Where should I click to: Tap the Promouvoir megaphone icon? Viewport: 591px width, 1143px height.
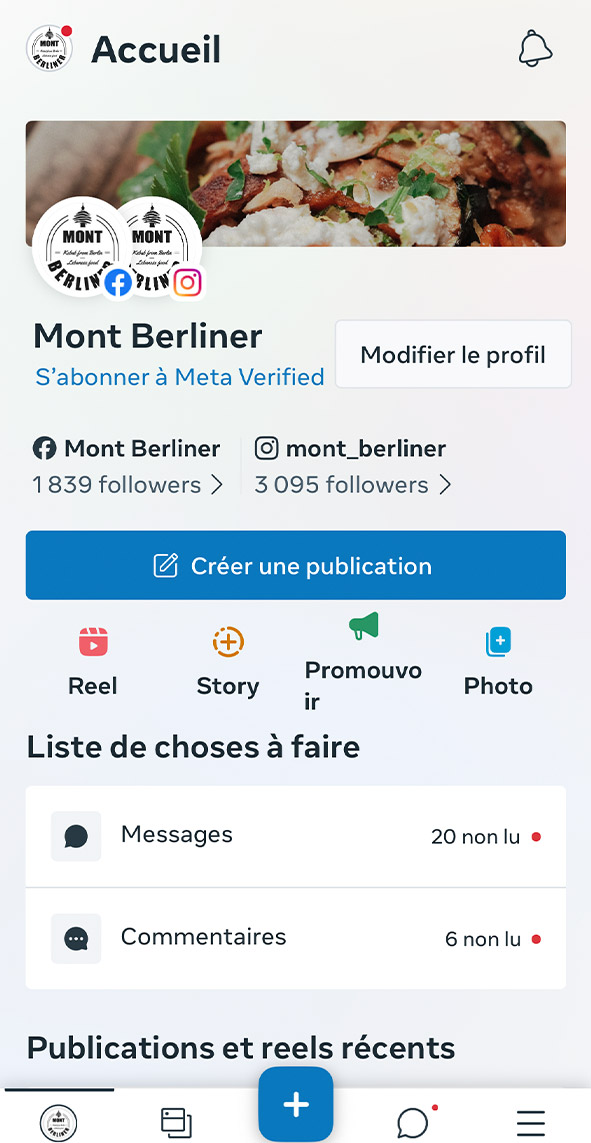[x=362, y=627]
